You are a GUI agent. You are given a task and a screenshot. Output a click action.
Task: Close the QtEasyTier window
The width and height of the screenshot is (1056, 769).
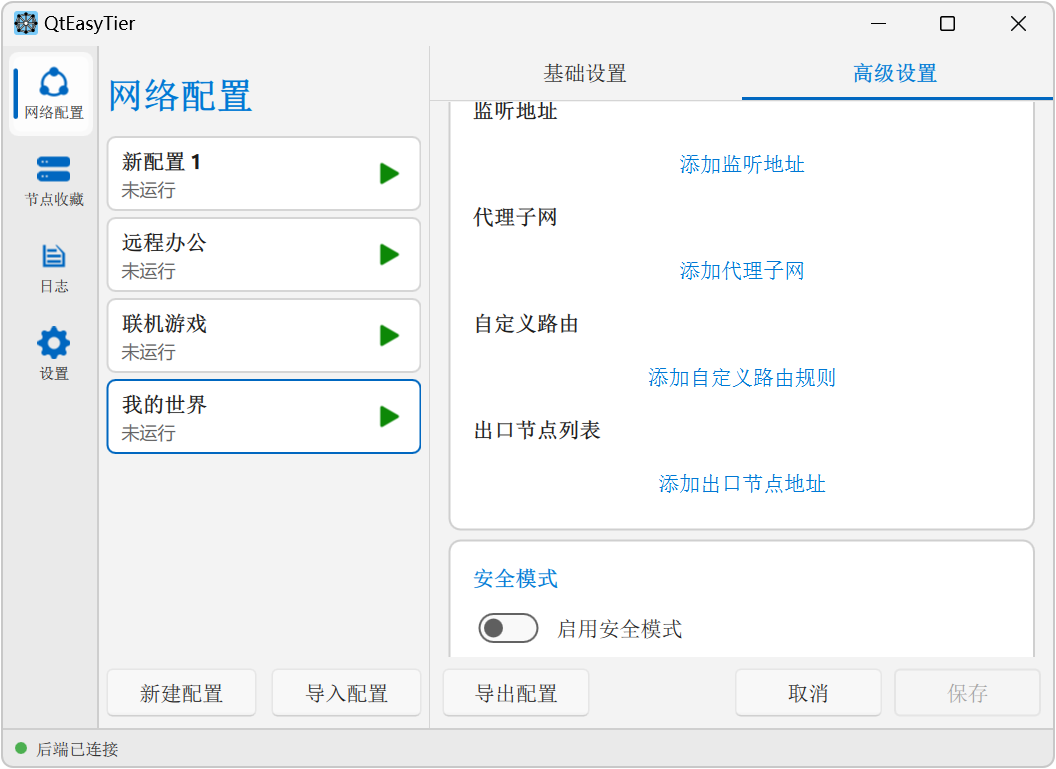(x=1018, y=24)
